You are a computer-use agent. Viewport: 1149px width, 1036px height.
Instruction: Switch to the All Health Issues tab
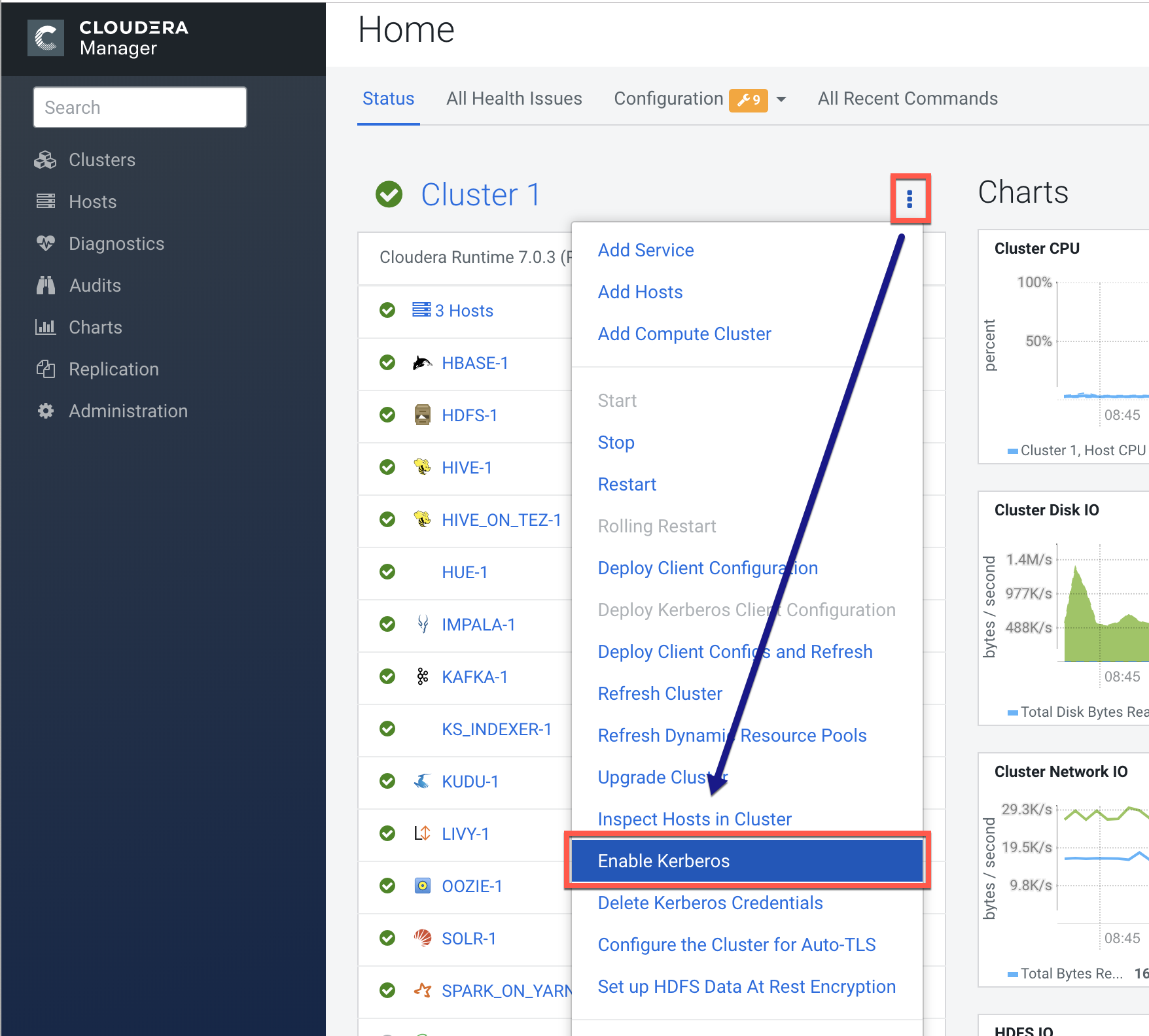pyautogui.click(x=514, y=99)
